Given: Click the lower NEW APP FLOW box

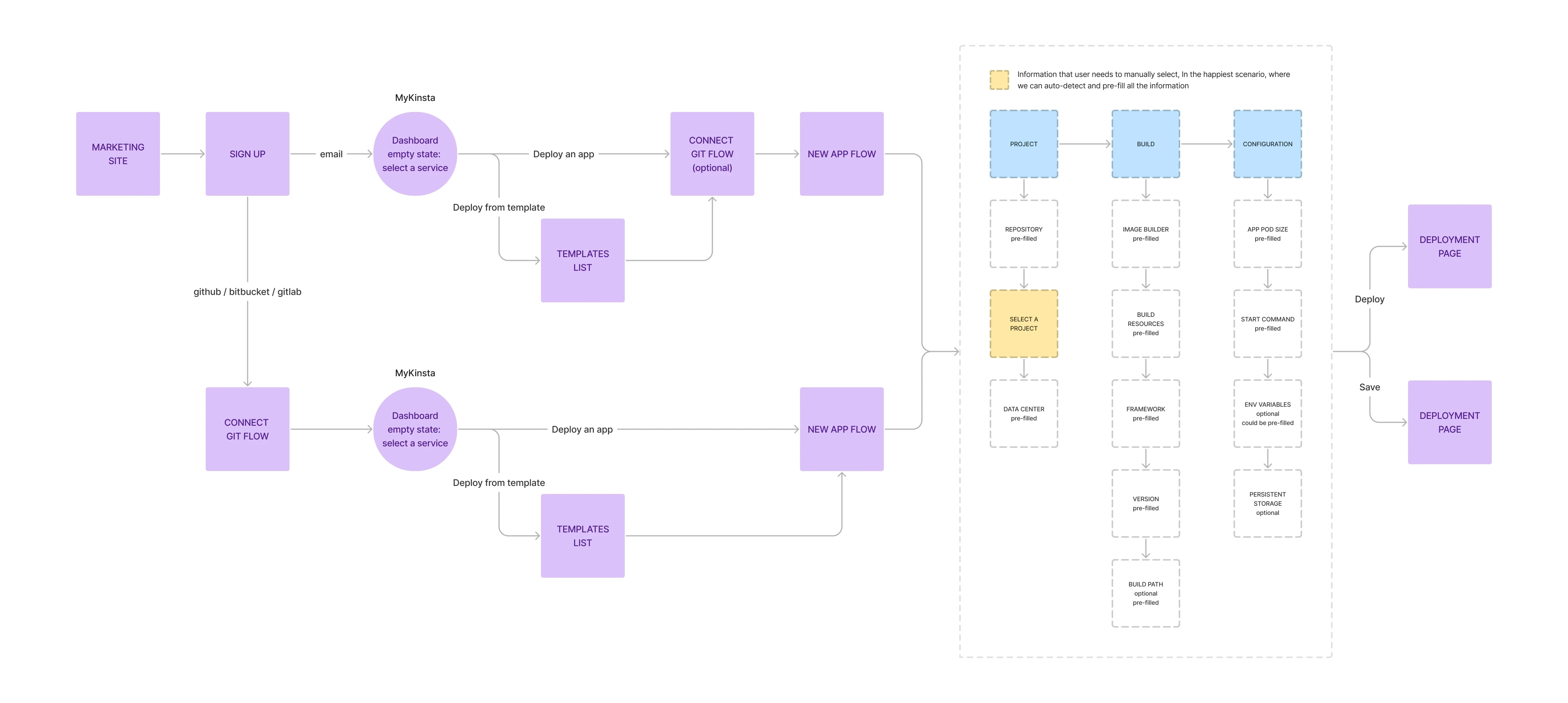Looking at the screenshot, I should coord(842,429).
